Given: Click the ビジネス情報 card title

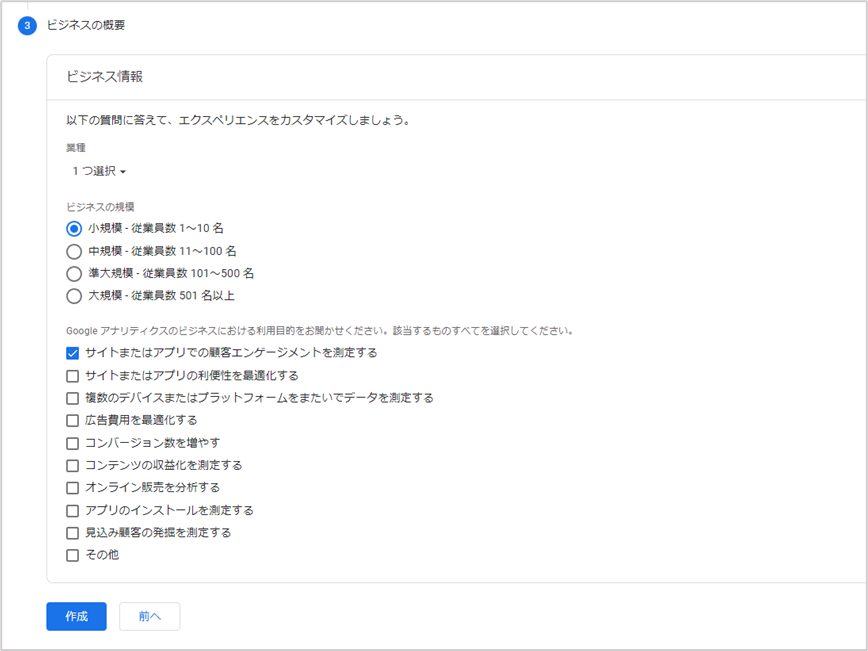Looking at the screenshot, I should [x=105, y=76].
